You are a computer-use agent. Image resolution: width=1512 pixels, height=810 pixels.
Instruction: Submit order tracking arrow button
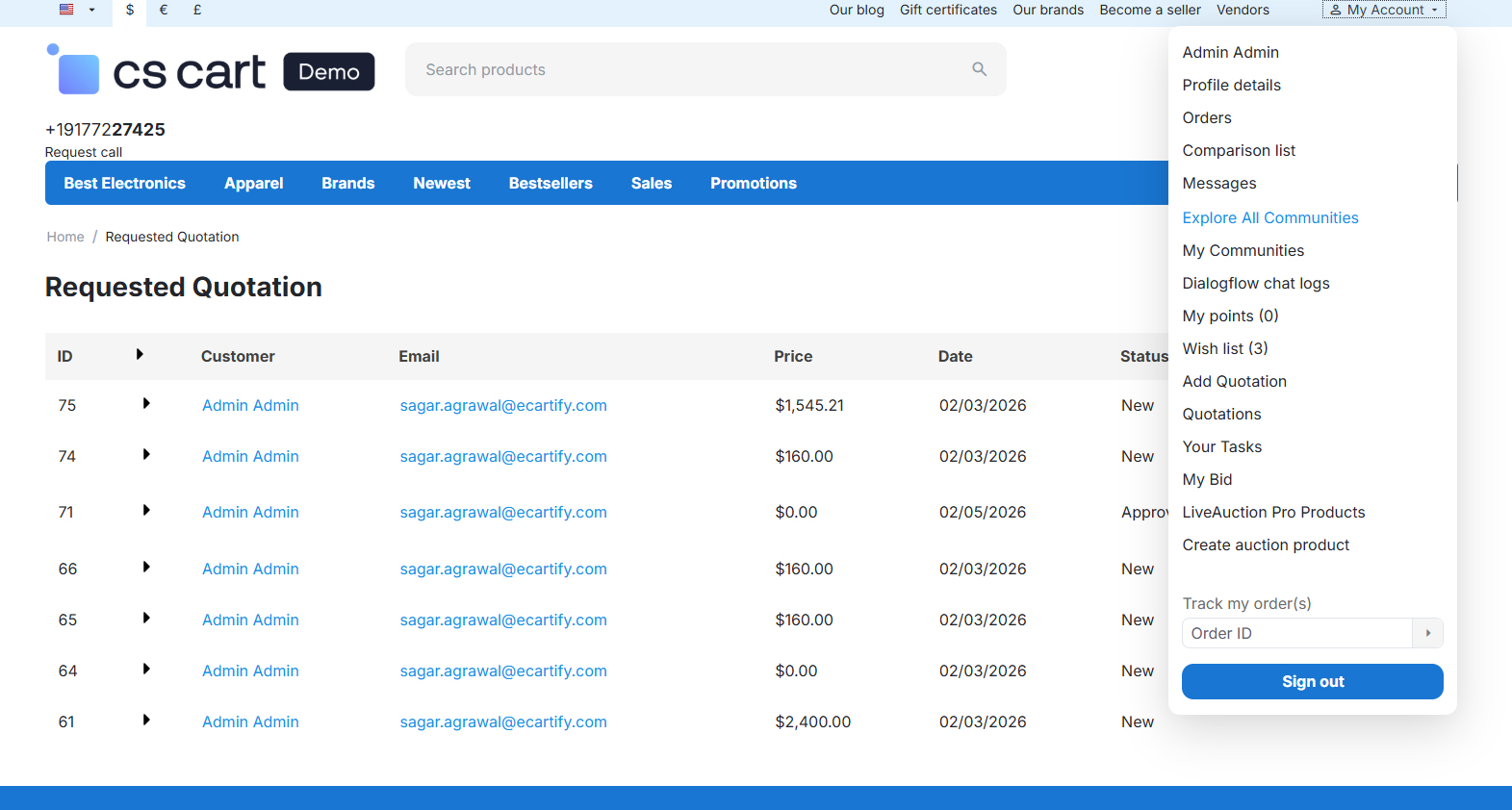tap(1427, 633)
